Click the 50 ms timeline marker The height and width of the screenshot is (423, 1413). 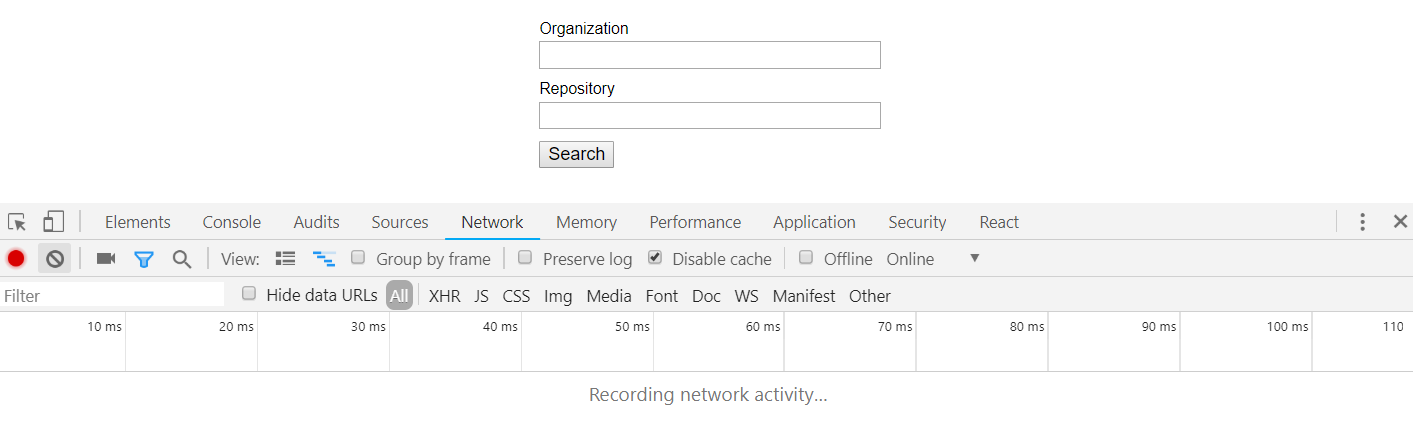(x=631, y=327)
